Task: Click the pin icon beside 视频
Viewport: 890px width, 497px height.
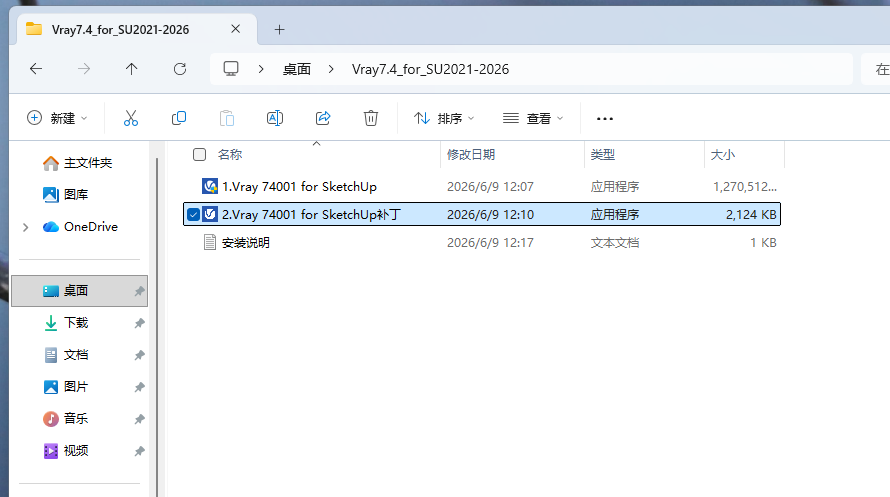Action: pos(139,451)
